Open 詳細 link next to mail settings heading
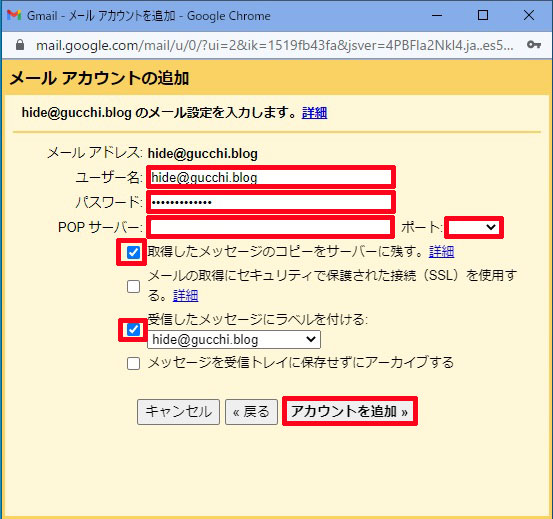Image resolution: width=553 pixels, height=519 pixels. (315, 113)
